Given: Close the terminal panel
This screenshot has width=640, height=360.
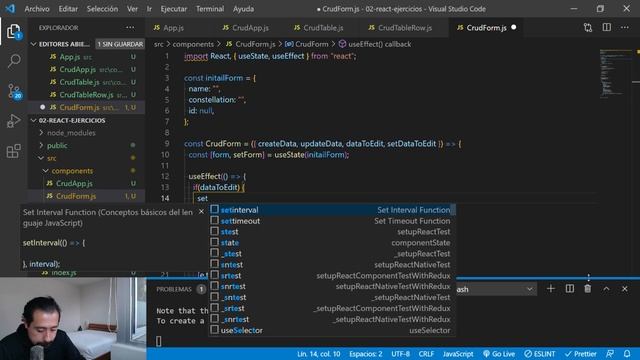Looking at the screenshot, I should 624,289.
